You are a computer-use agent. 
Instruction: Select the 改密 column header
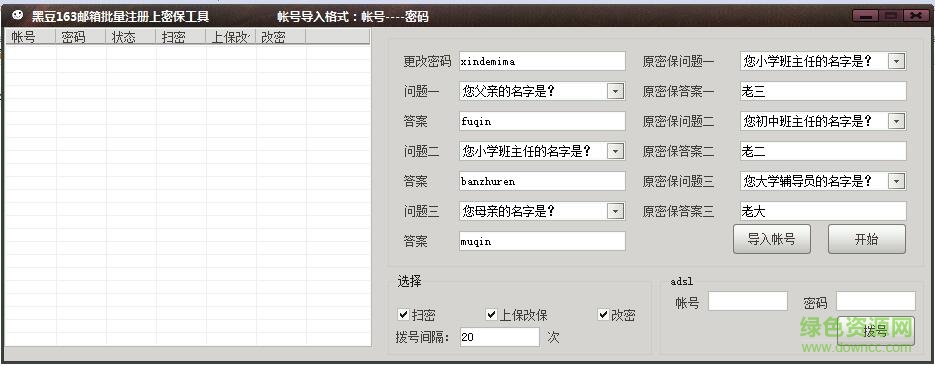point(281,37)
